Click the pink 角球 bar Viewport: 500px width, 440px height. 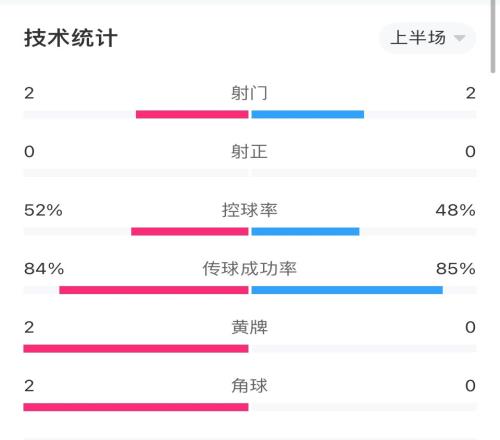click(x=136, y=407)
